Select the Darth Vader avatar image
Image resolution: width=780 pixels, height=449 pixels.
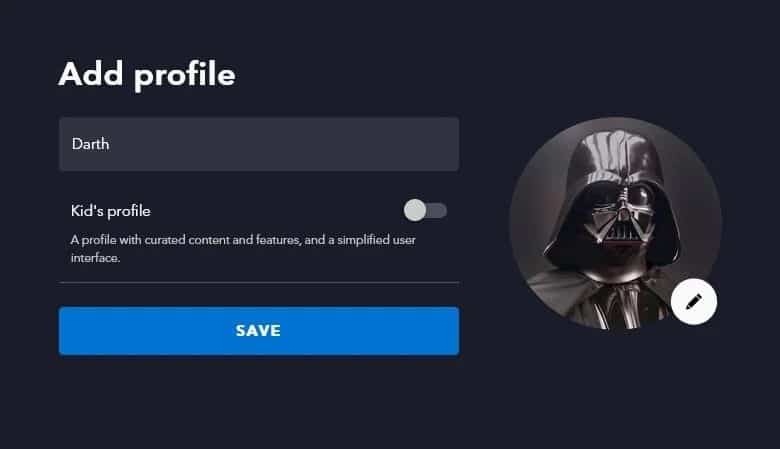(x=615, y=223)
